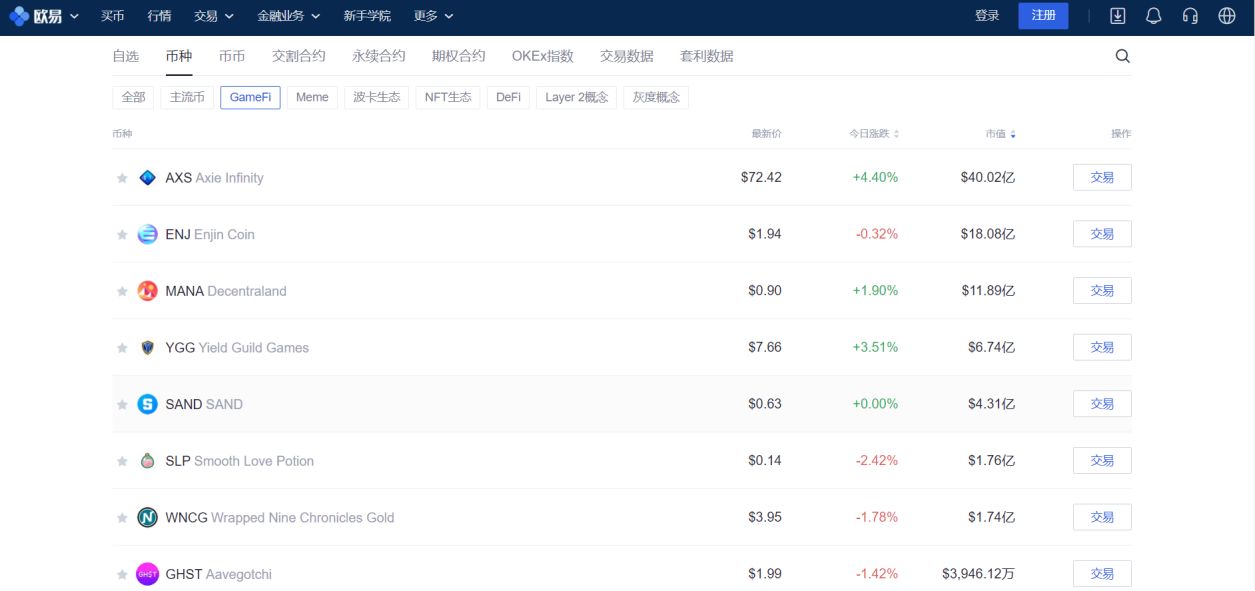Toggle favorite star for SLP
Screen dimensions: 1255x591
[x=122, y=461]
